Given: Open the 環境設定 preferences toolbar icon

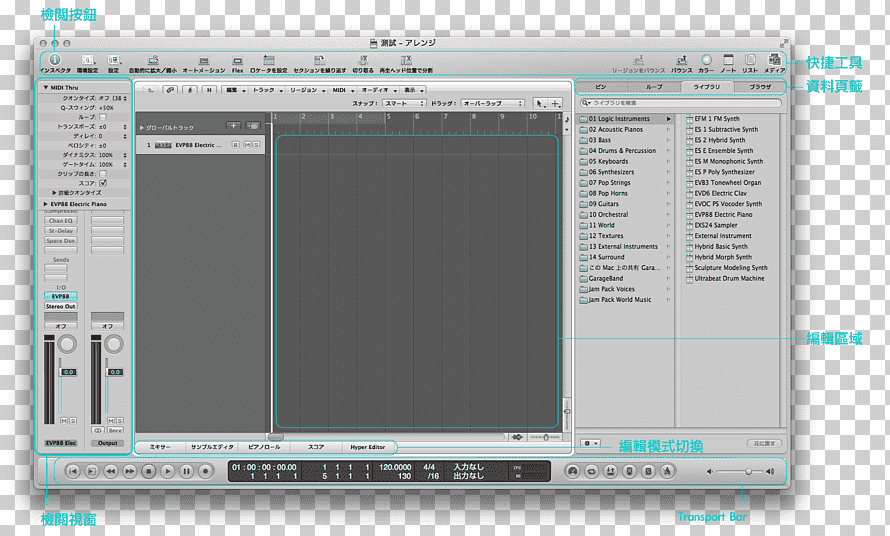Looking at the screenshot, I should [x=87, y=60].
